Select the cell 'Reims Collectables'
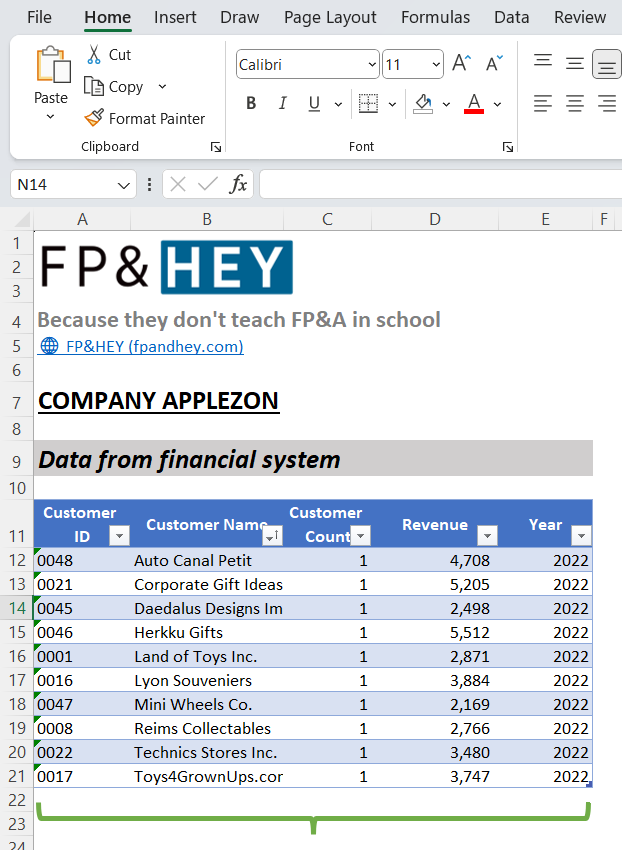The height and width of the screenshot is (850, 622). click(207, 729)
